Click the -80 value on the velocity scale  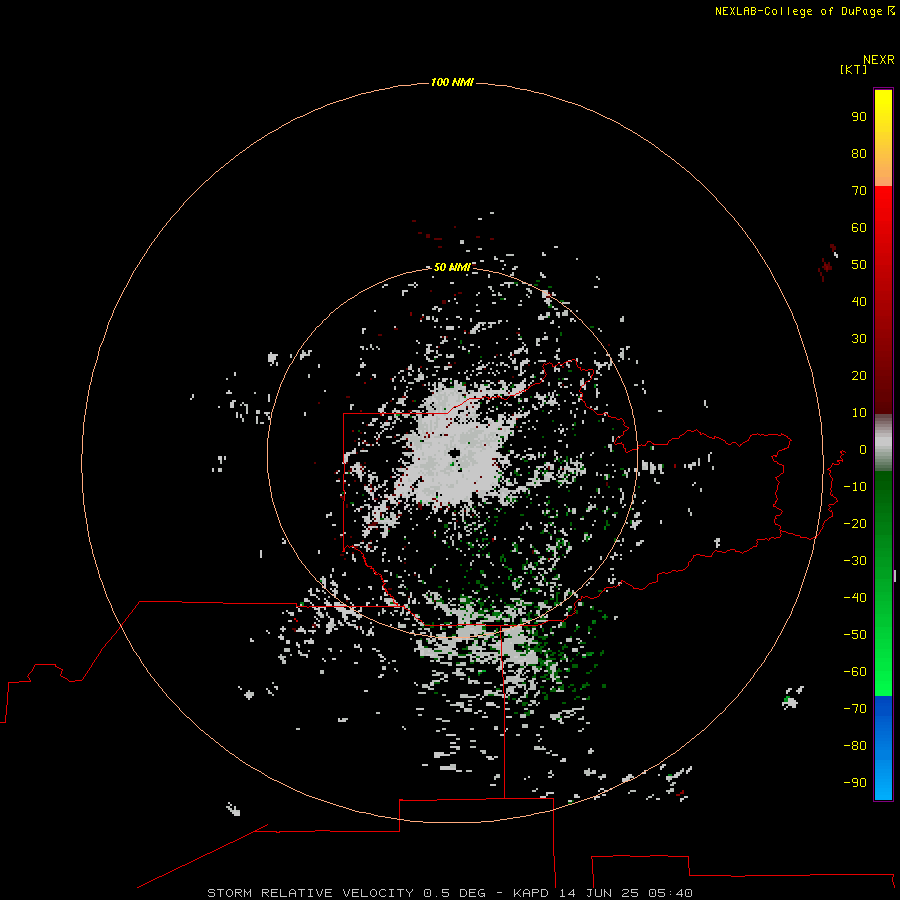coord(855,746)
